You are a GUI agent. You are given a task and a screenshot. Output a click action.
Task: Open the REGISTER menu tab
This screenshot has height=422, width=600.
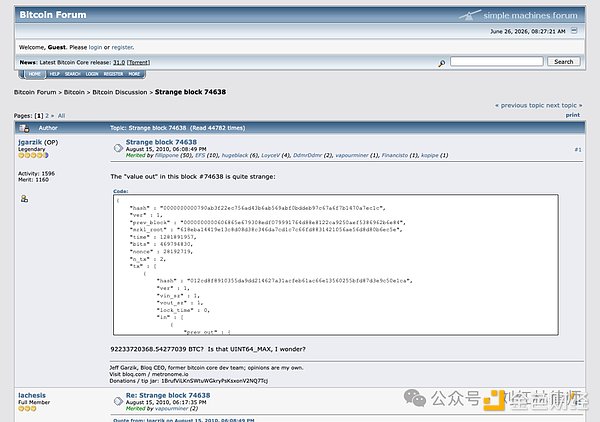tap(113, 74)
